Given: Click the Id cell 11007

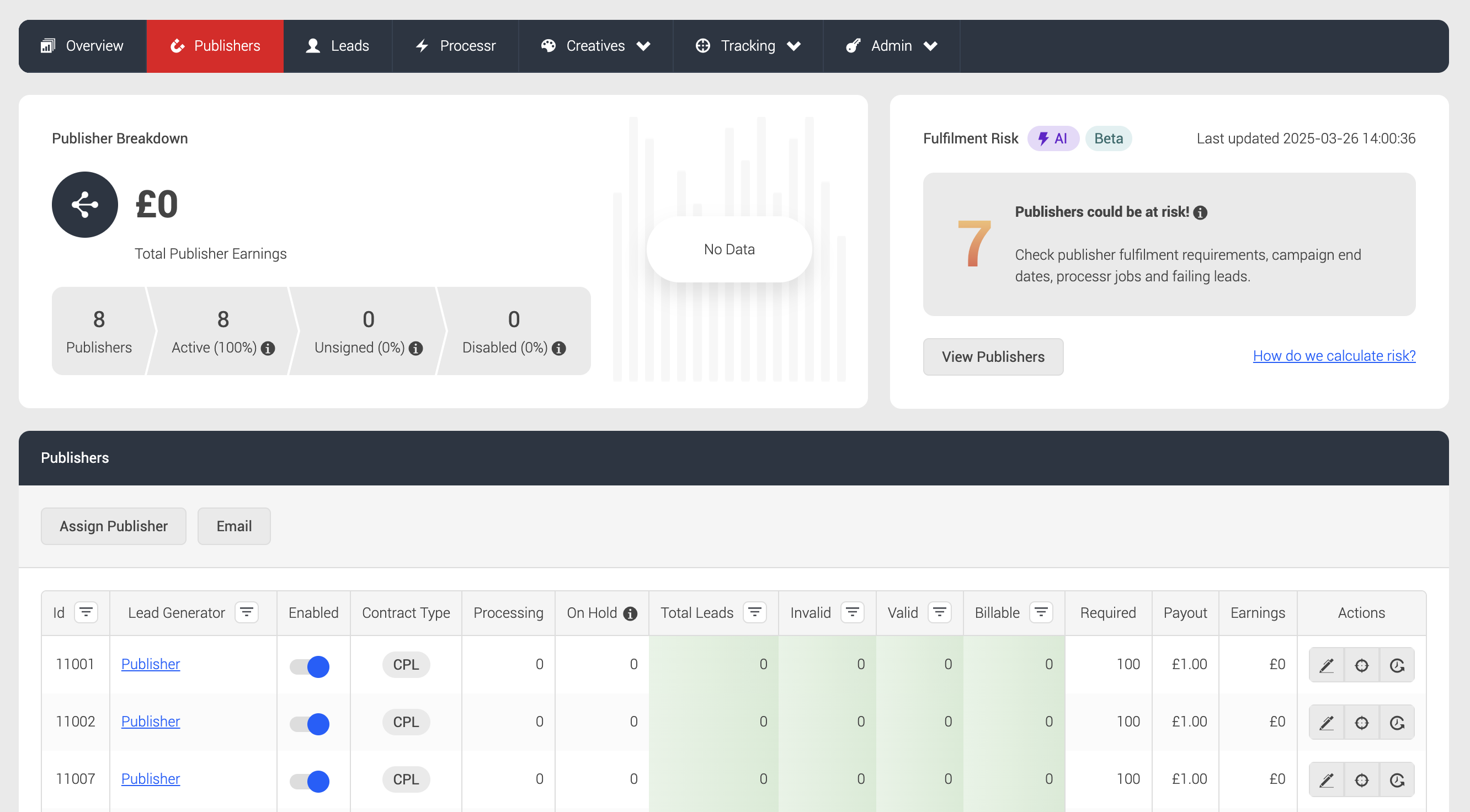Looking at the screenshot, I should click(x=76, y=778).
